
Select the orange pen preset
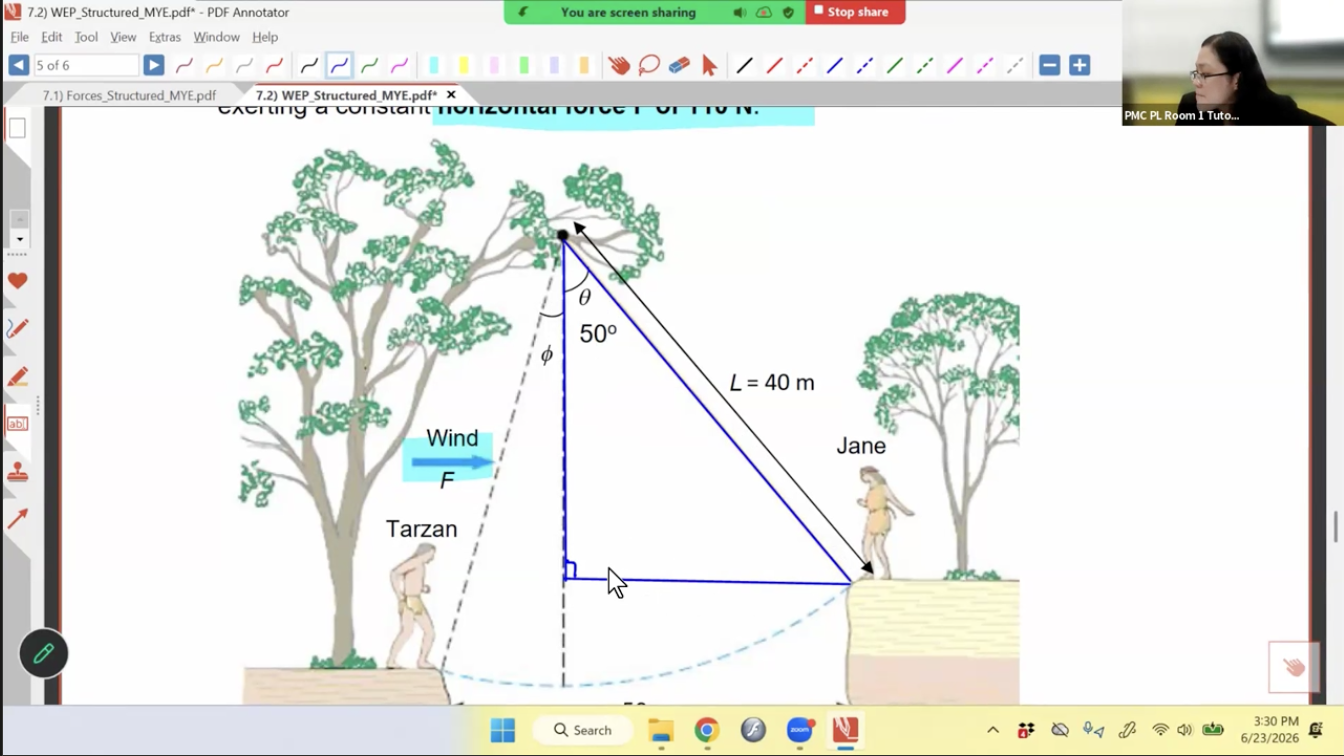pos(214,65)
